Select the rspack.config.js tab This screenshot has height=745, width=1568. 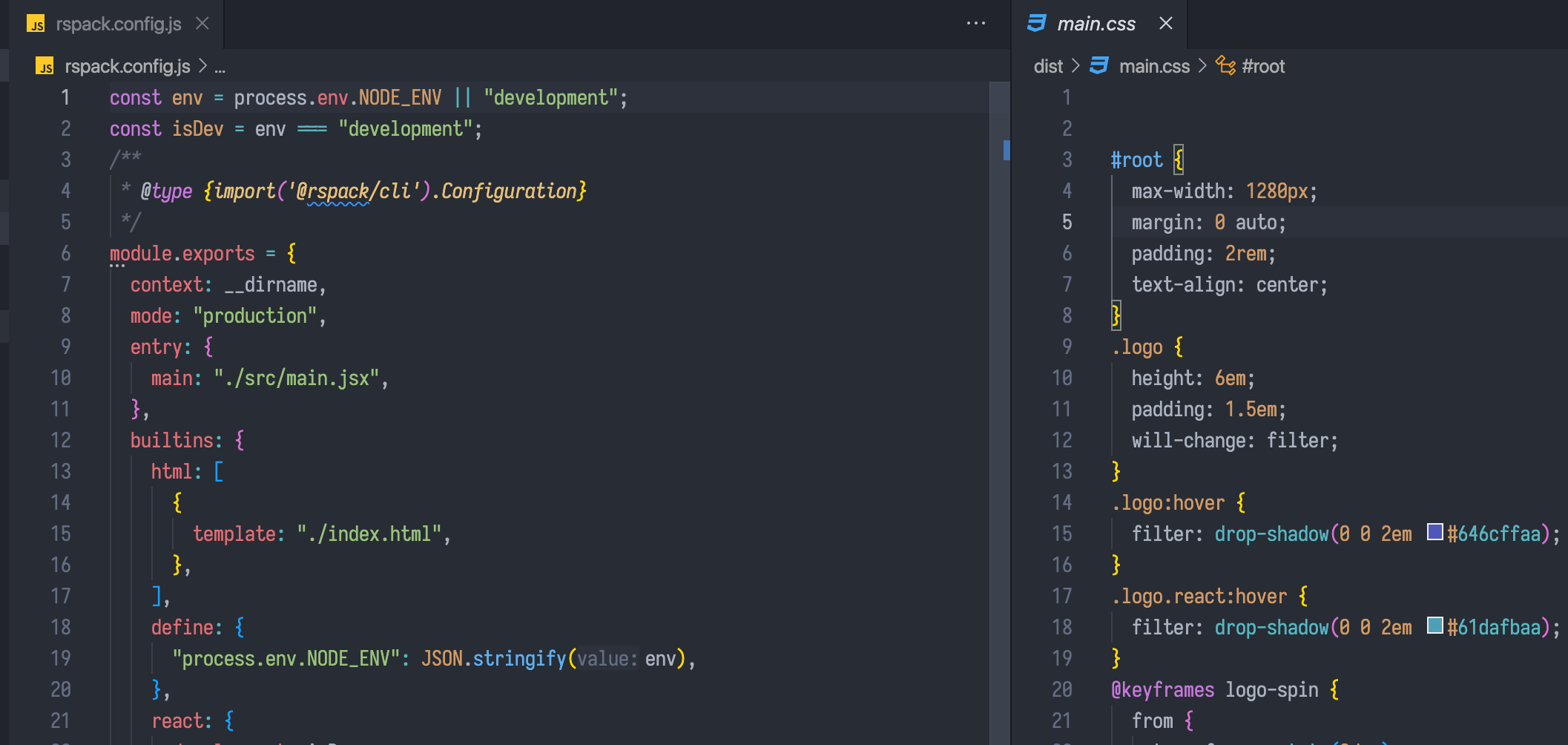[119, 24]
